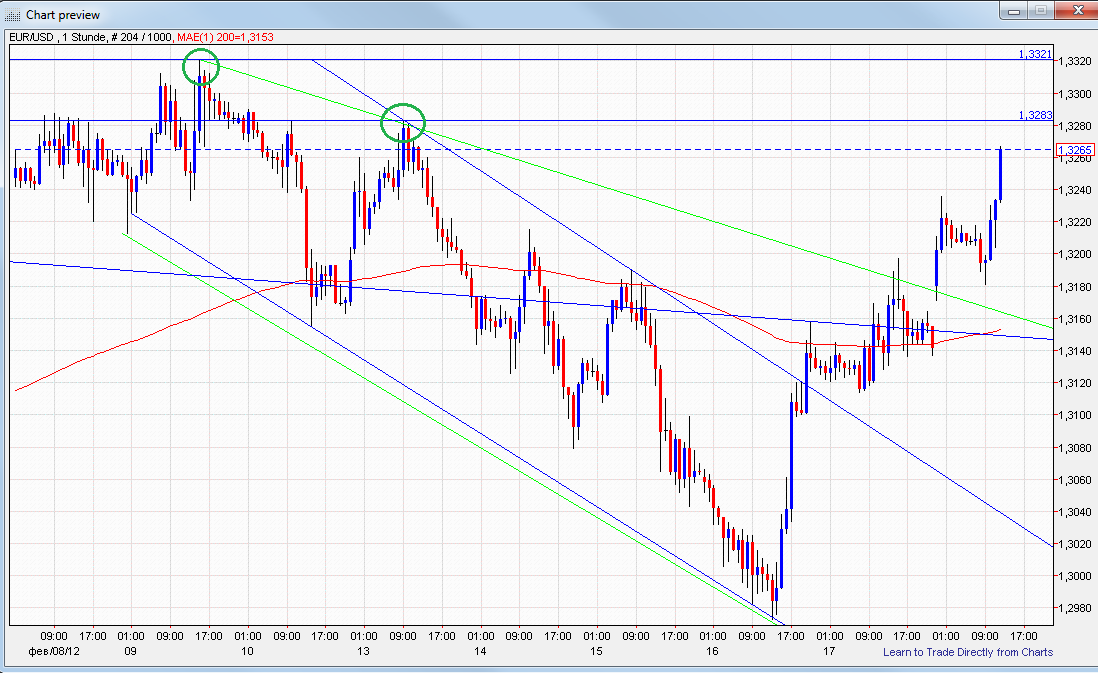Click the minimize button on the title bar
This screenshot has height=673, width=1098.
tap(1014, 13)
